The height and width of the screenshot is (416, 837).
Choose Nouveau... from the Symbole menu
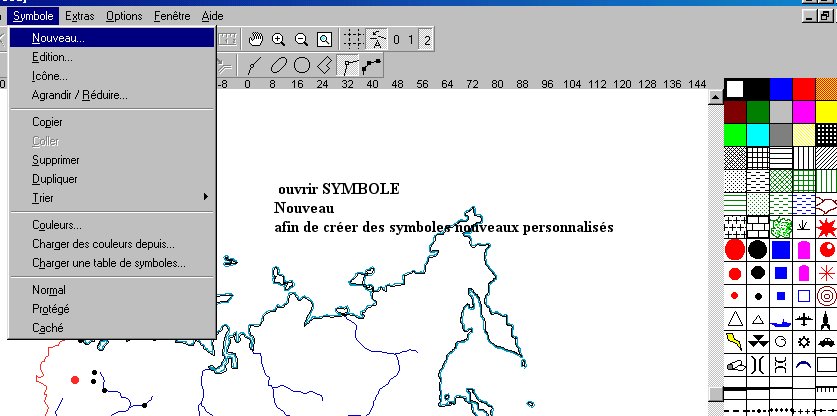pos(58,38)
